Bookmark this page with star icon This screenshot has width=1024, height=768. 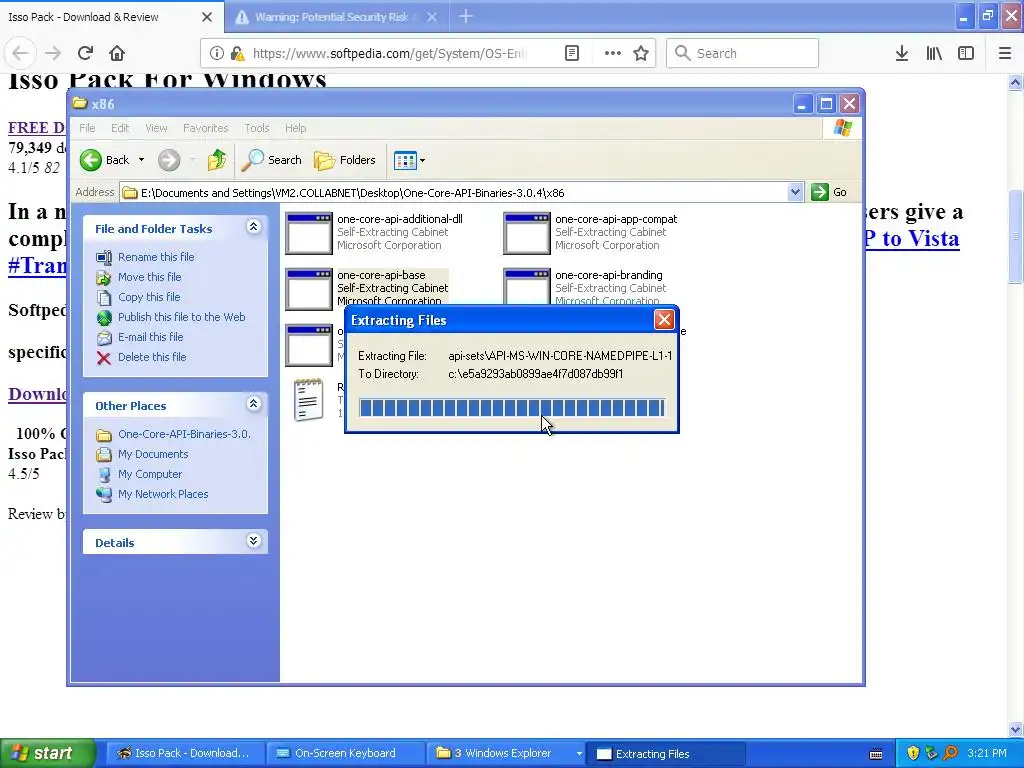click(x=641, y=54)
